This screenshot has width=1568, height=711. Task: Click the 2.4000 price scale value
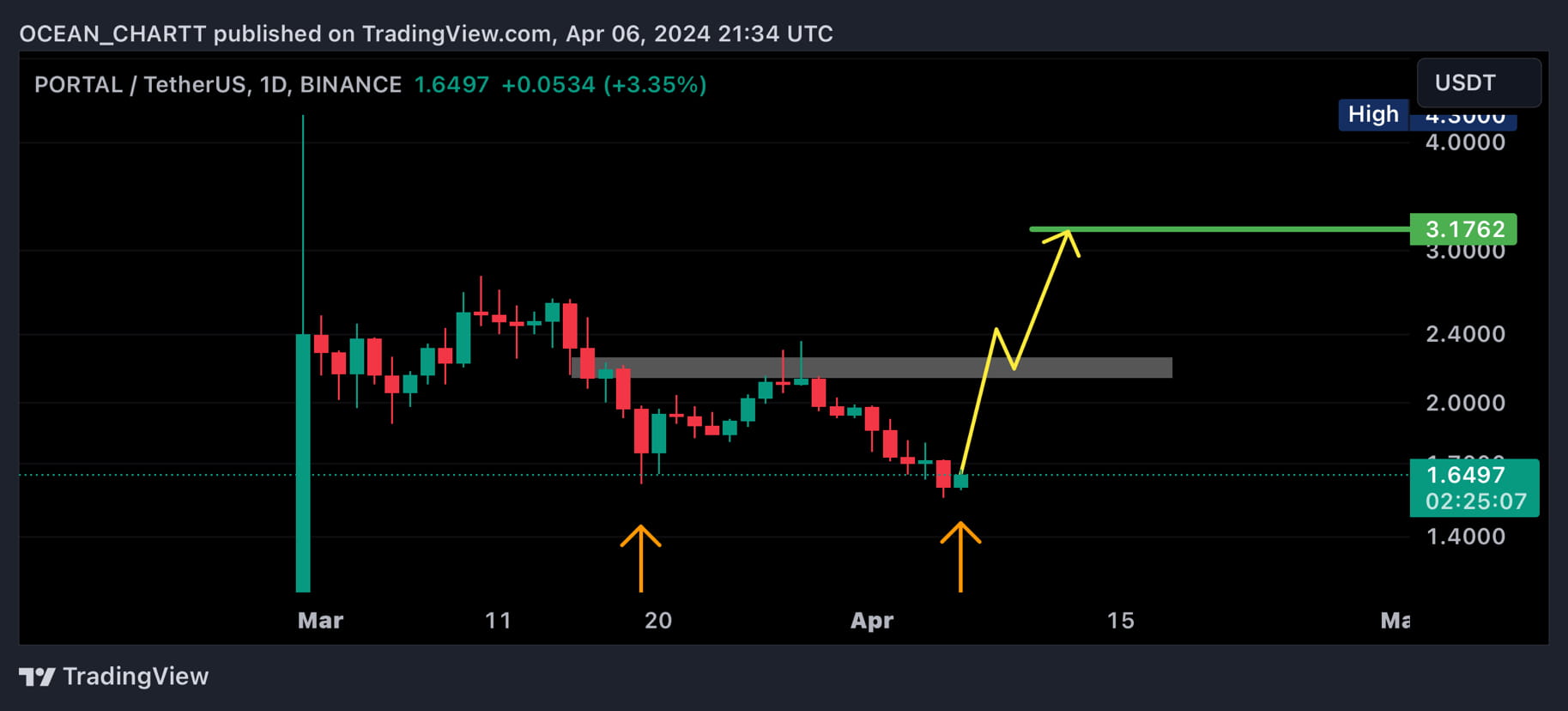click(x=1465, y=334)
